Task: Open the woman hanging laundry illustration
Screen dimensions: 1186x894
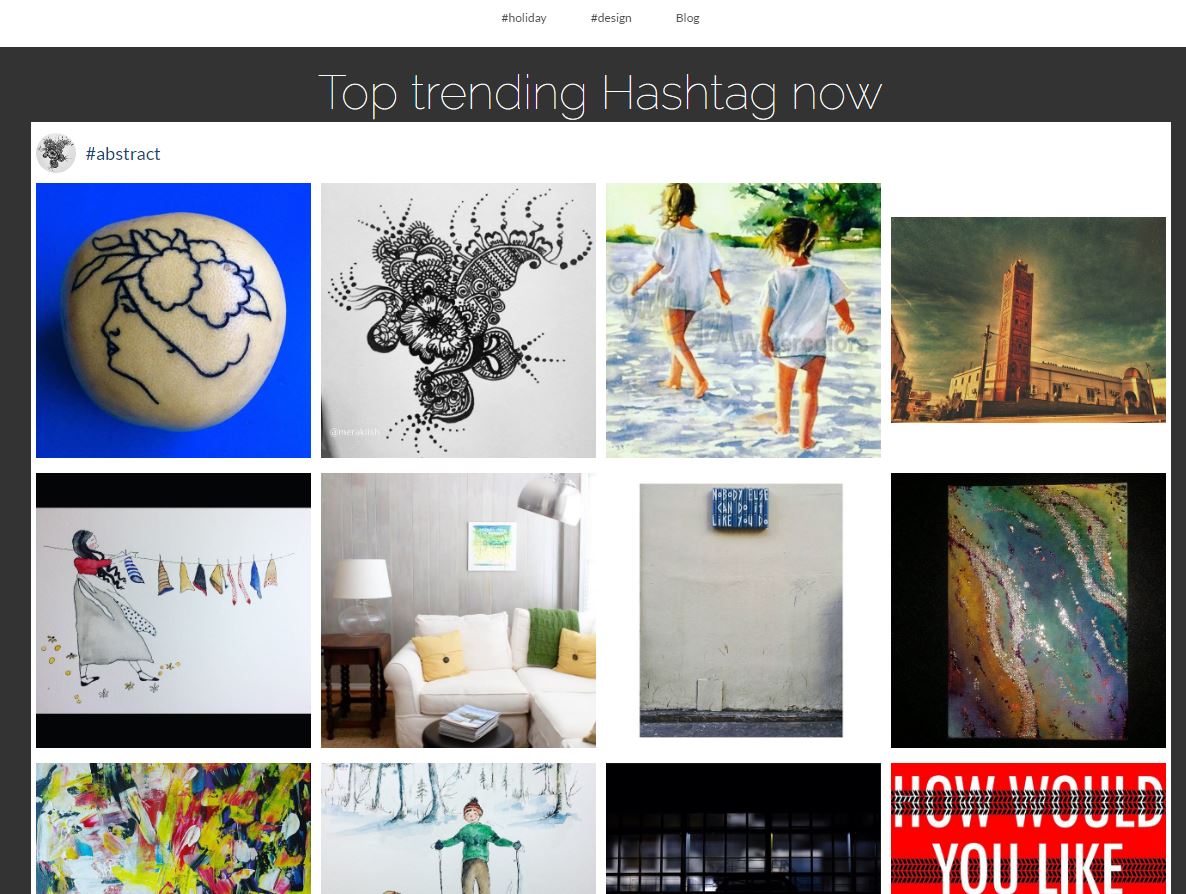Action: point(173,610)
